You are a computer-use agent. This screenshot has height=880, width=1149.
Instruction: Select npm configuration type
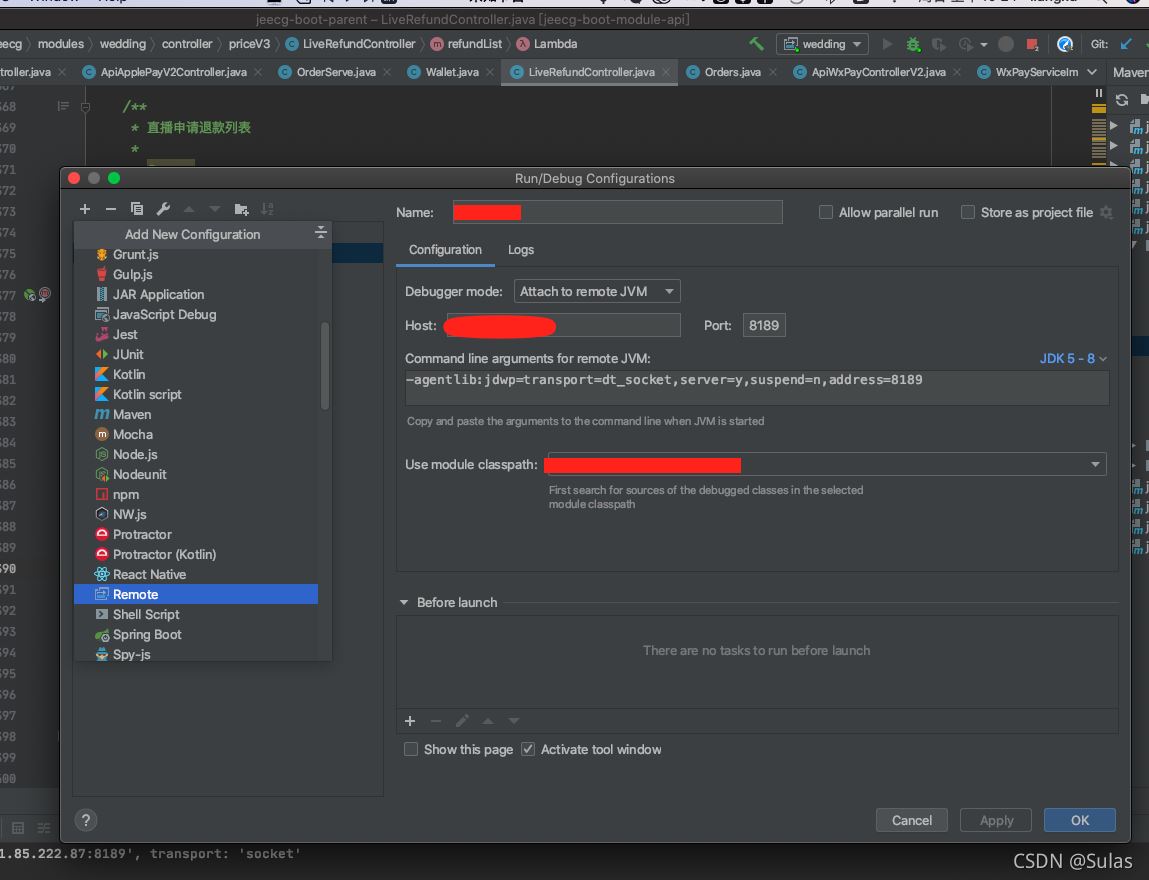click(x=196, y=495)
